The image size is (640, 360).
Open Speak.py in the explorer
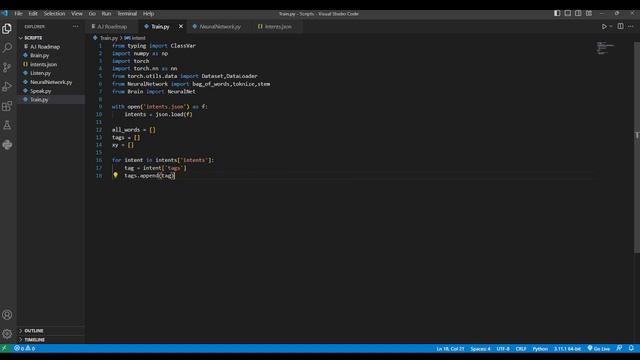(51, 91)
